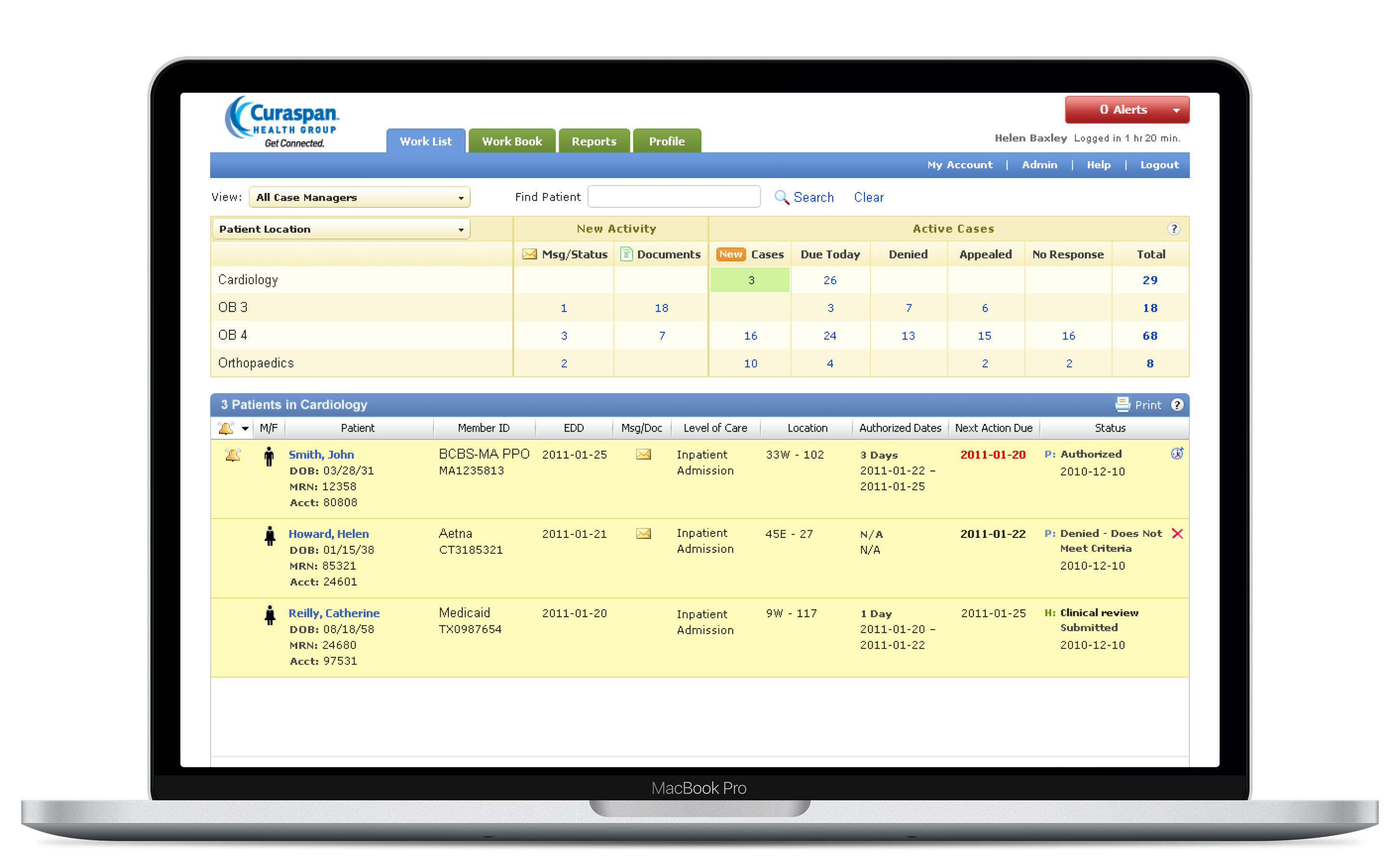The width and height of the screenshot is (1400, 866).
Task: Click the alarm bell icon beside John Smith
Action: (232, 455)
